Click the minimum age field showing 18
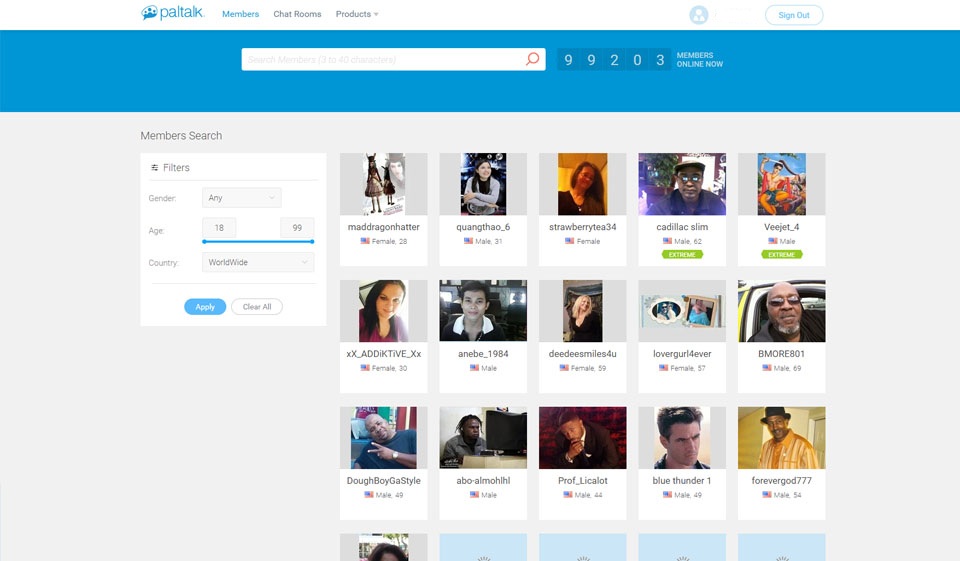The height and width of the screenshot is (561, 960). click(219, 228)
